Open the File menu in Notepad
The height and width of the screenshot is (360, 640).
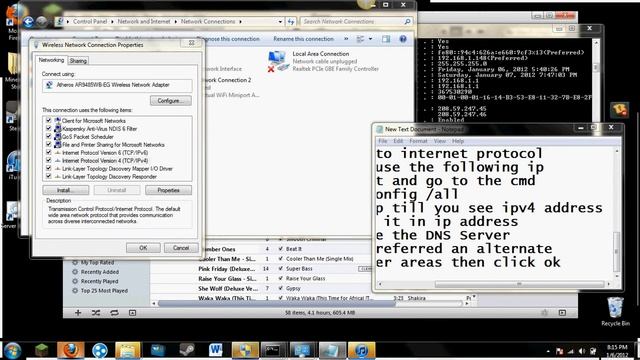(382, 141)
